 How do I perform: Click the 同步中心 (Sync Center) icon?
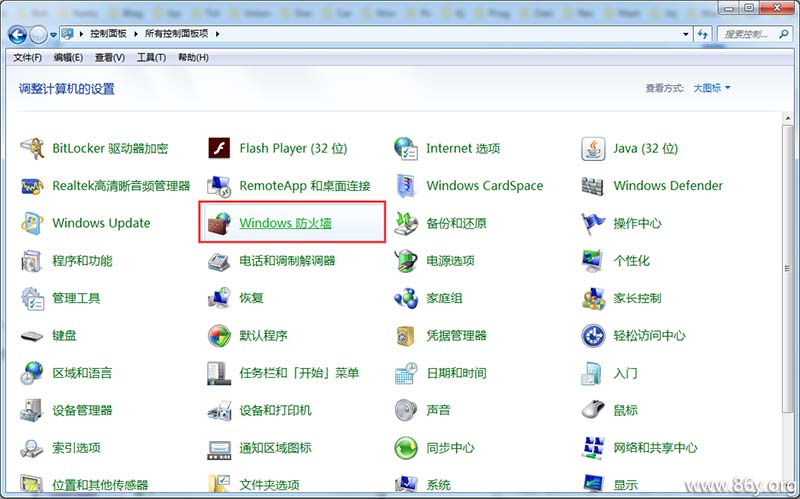click(406, 448)
